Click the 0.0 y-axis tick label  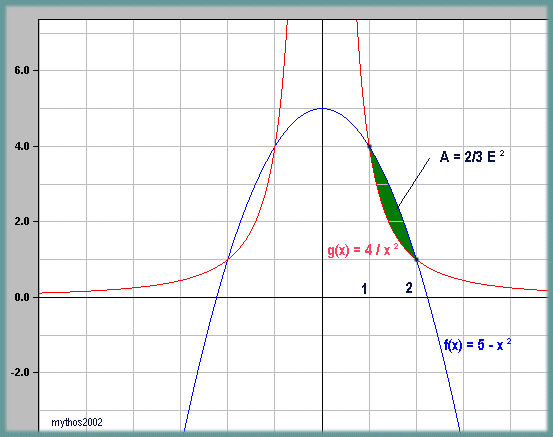[x=22, y=297]
